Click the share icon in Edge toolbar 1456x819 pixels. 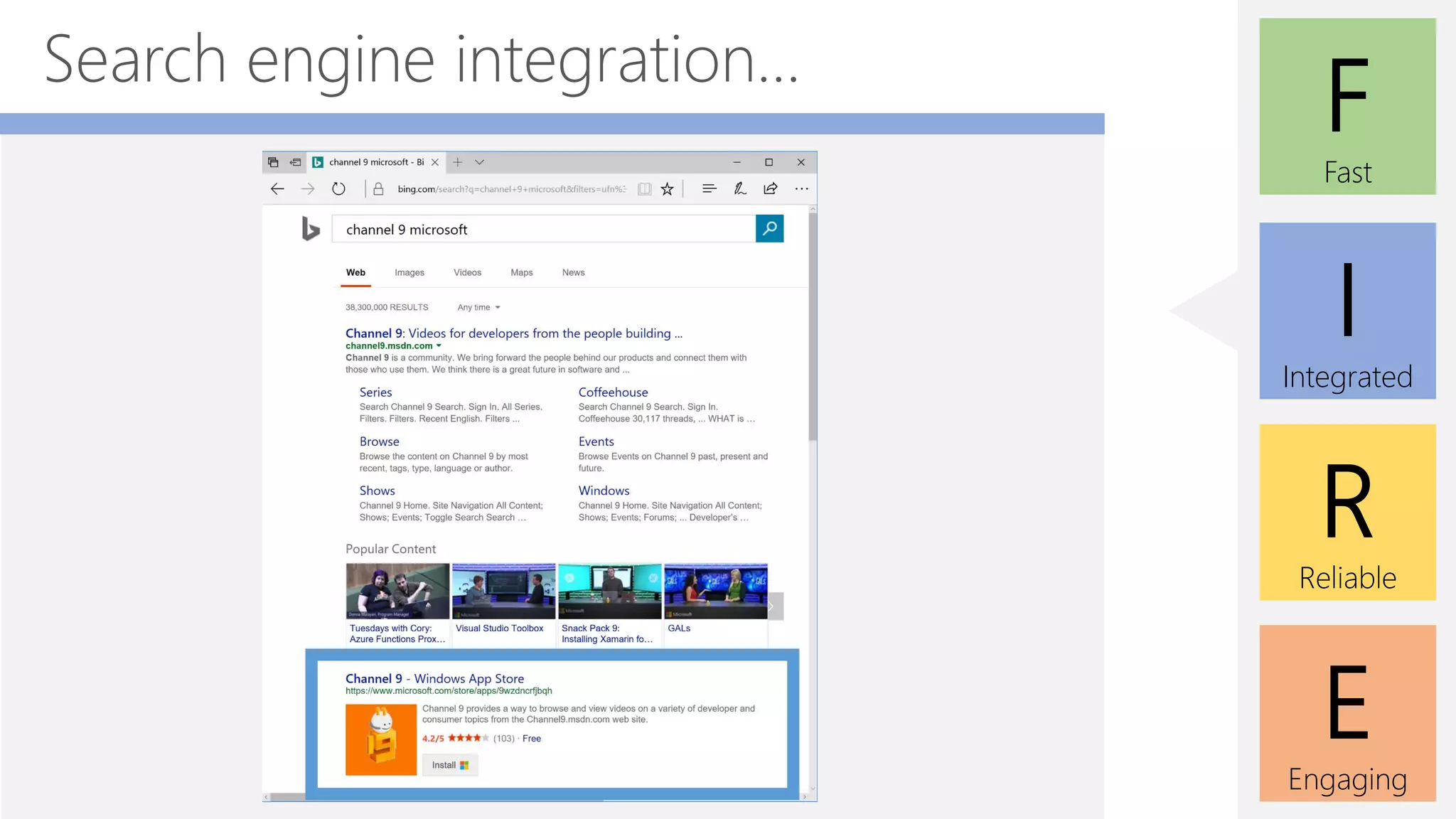771,188
